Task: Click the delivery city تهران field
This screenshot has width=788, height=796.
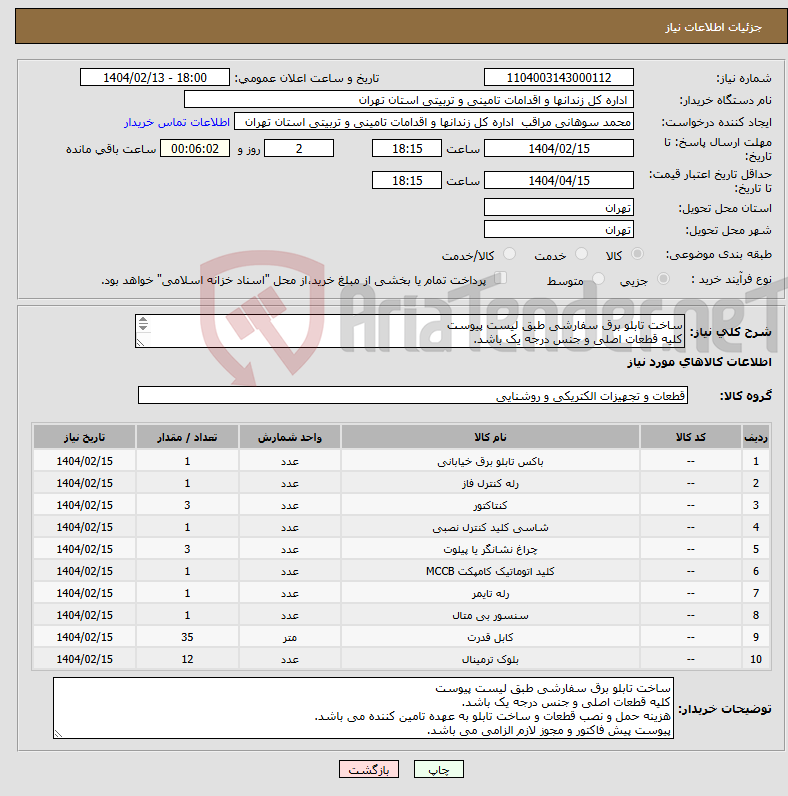Action: click(x=559, y=229)
